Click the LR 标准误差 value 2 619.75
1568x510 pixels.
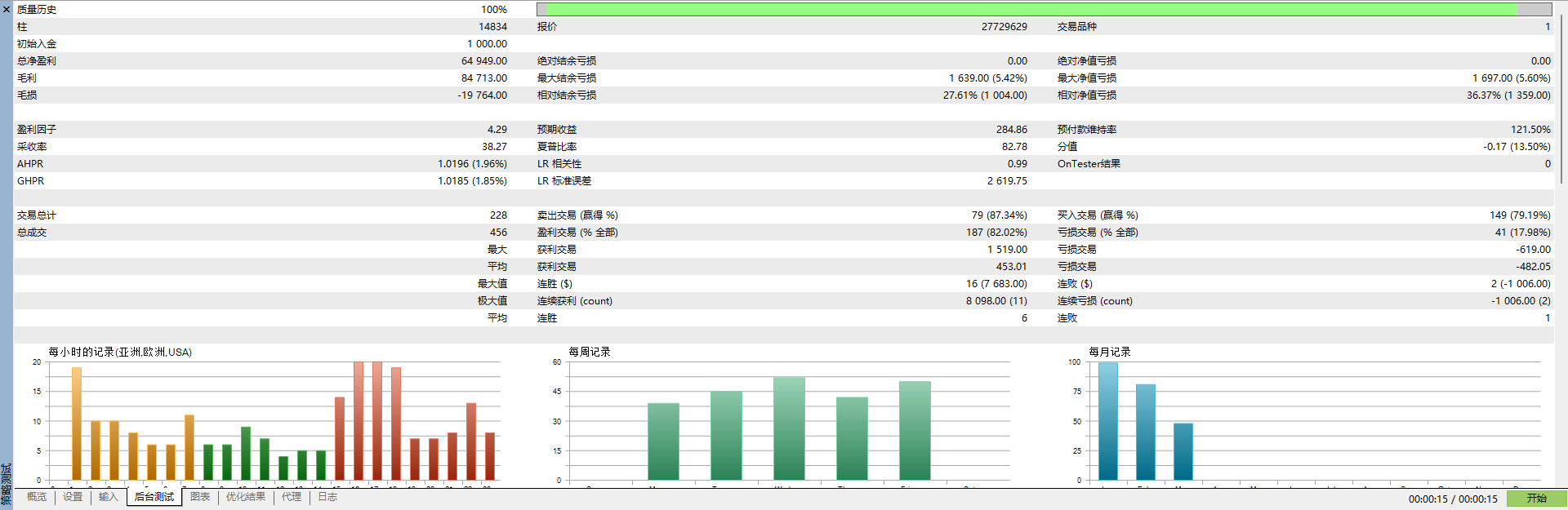pyautogui.click(x=1007, y=181)
